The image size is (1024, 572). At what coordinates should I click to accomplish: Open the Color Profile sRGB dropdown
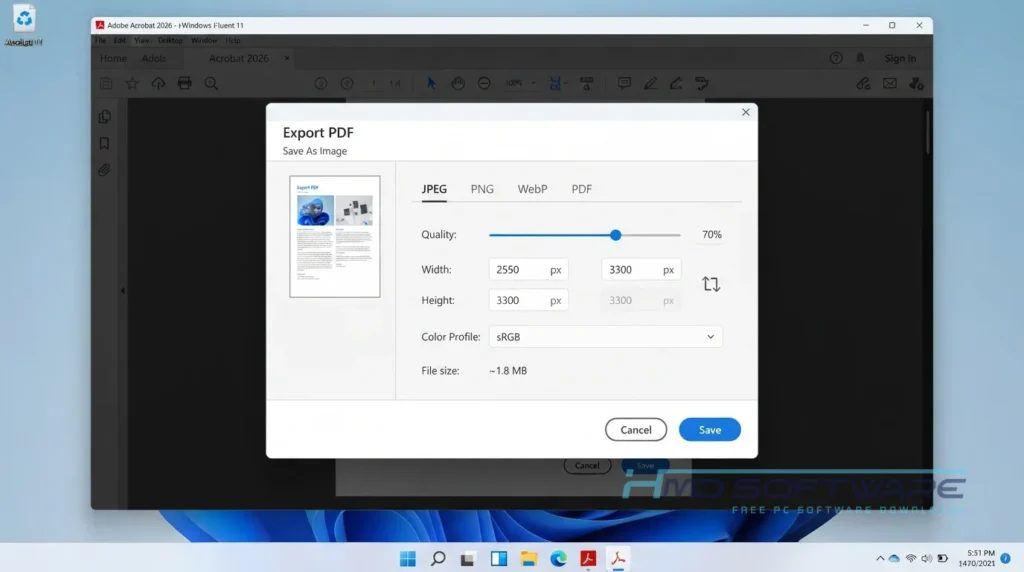pos(605,337)
